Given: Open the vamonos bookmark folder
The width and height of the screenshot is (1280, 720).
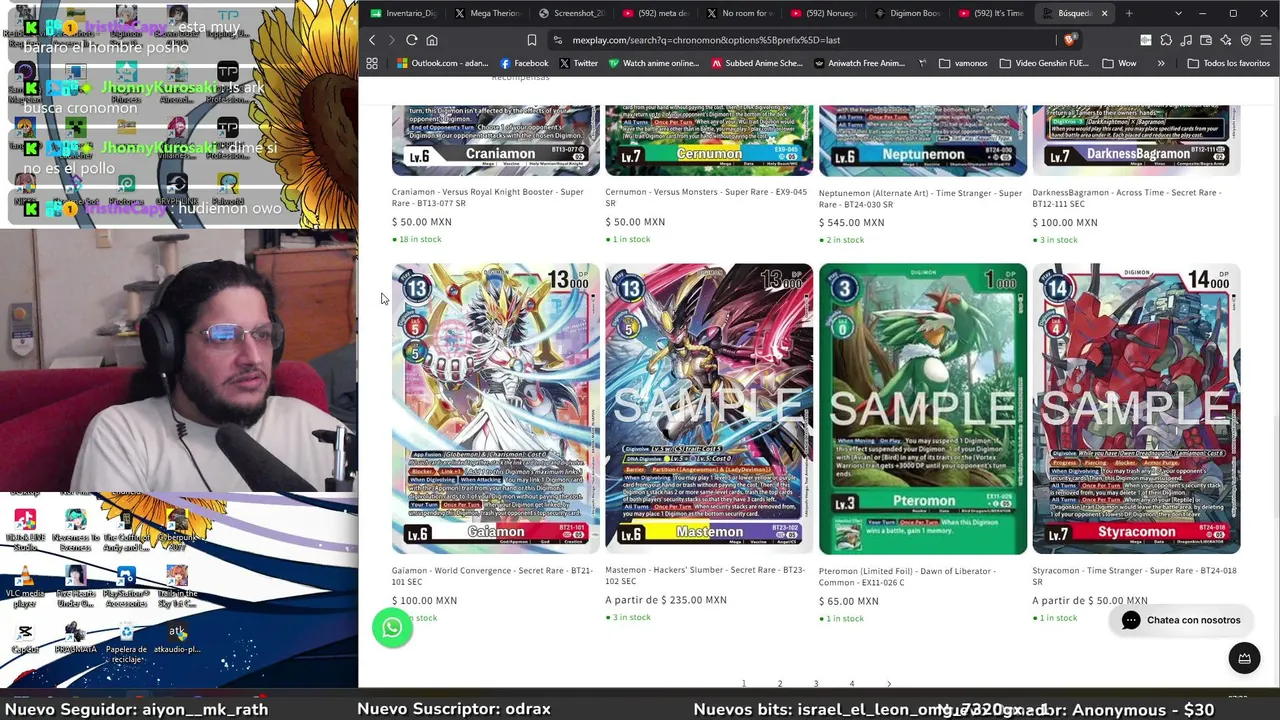Looking at the screenshot, I should tap(963, 63).
